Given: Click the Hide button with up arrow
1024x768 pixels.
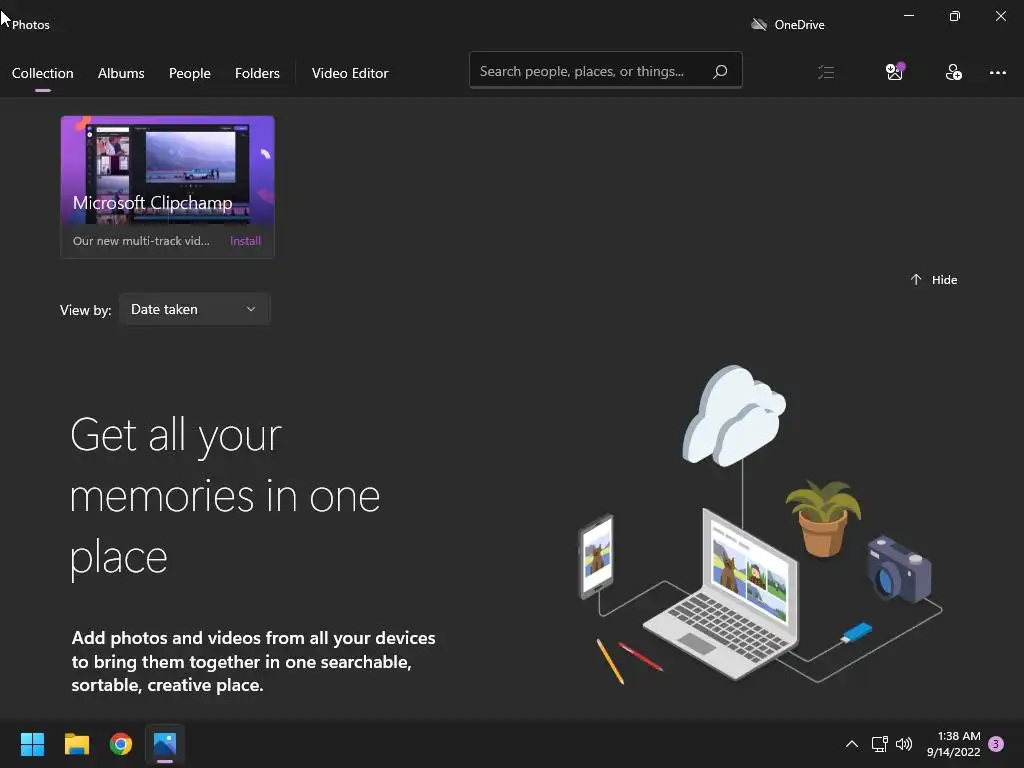Looking at the screenshot, I should click(x=934, y=280).
